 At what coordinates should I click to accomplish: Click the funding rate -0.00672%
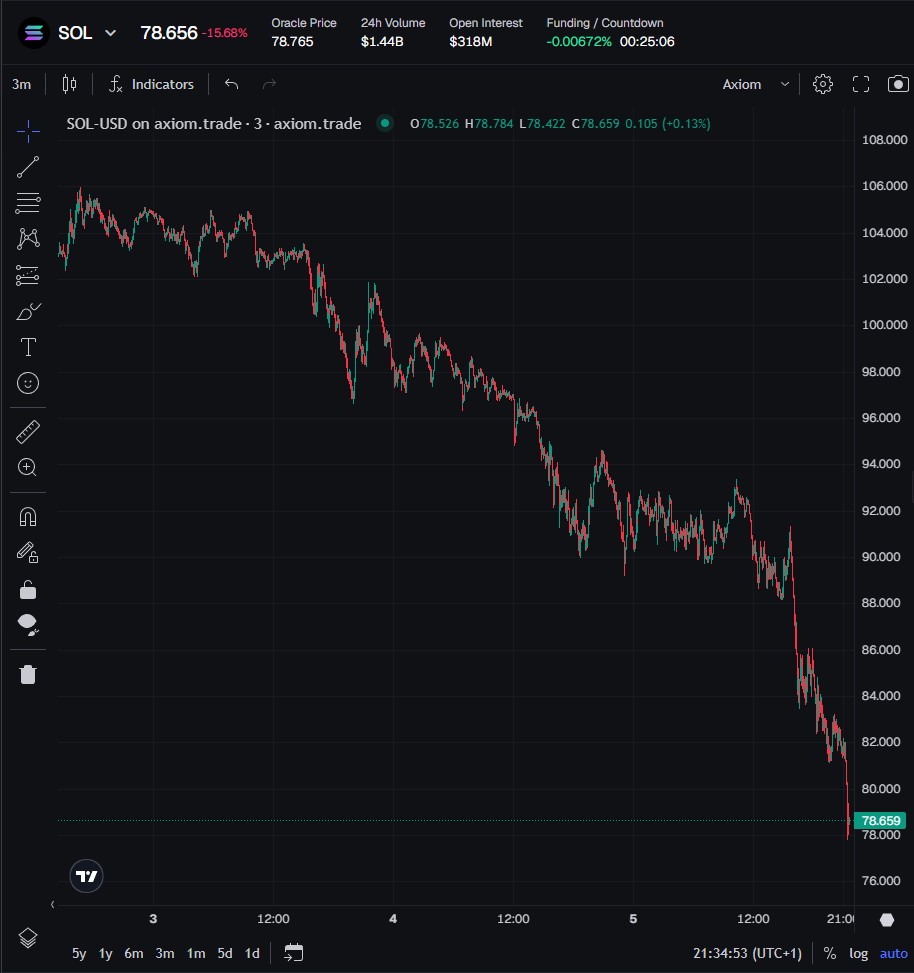click(x=579, y=42)
